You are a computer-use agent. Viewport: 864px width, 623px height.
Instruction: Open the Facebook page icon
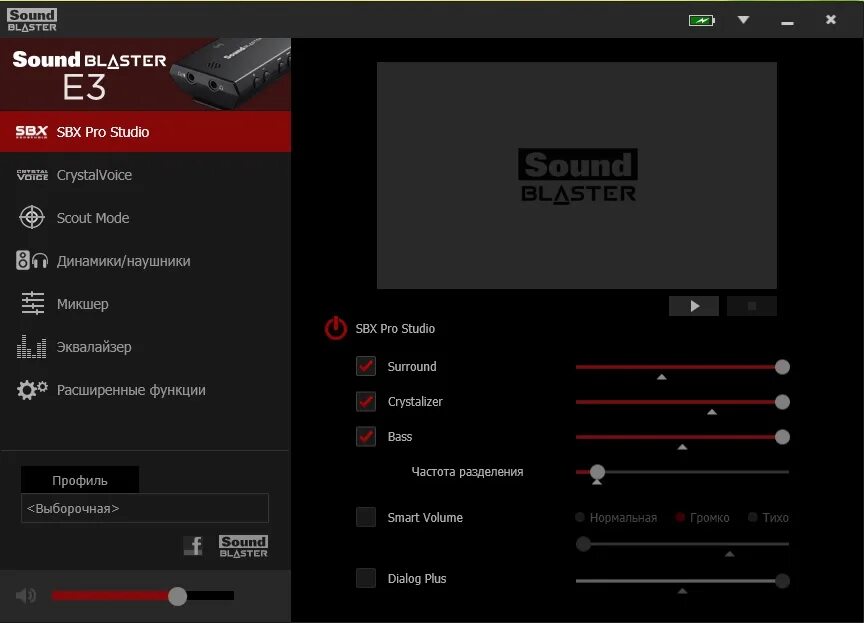coord(193,546)
